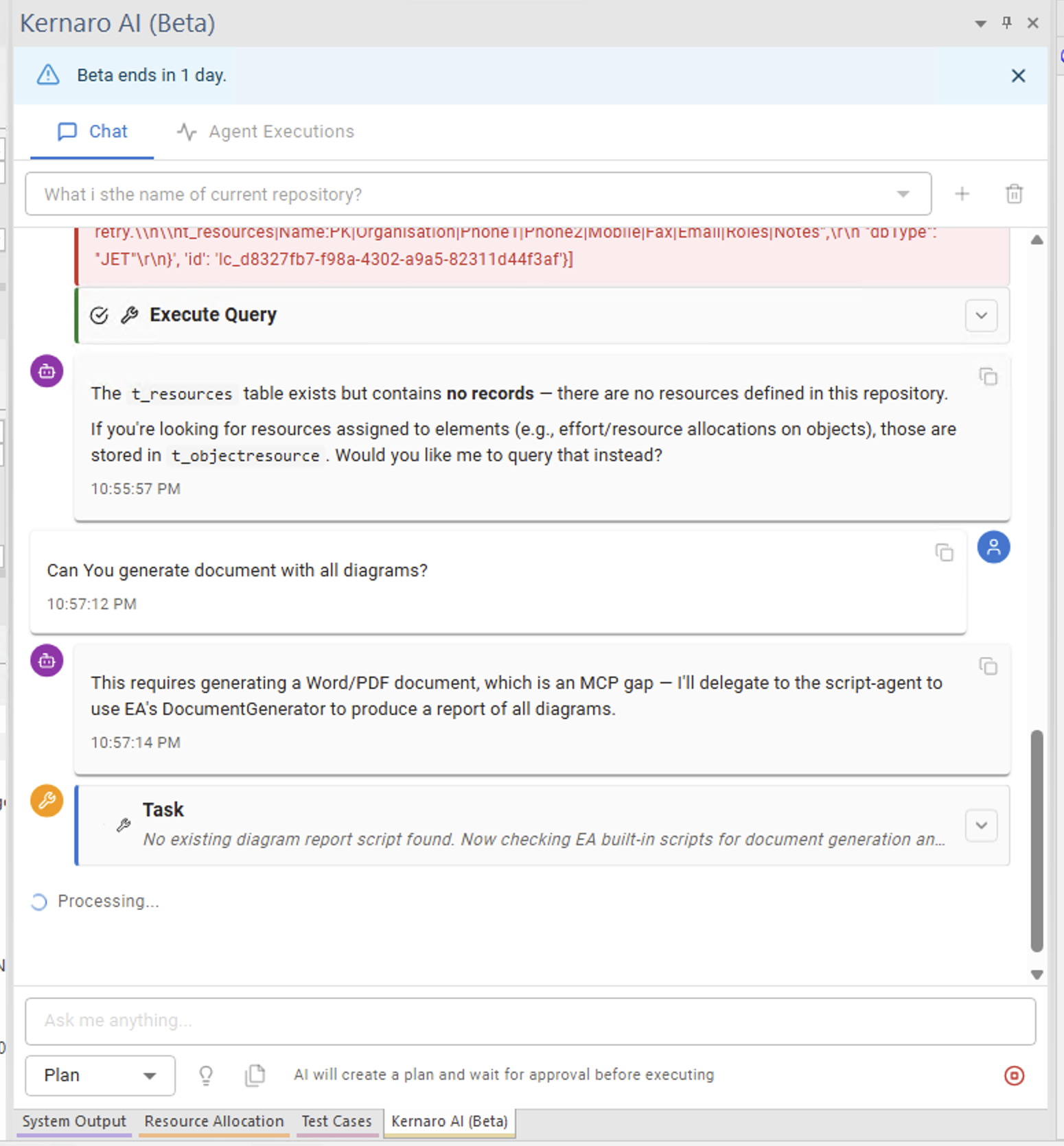Copy the t_resources no records reply

[x=988, y=377]
